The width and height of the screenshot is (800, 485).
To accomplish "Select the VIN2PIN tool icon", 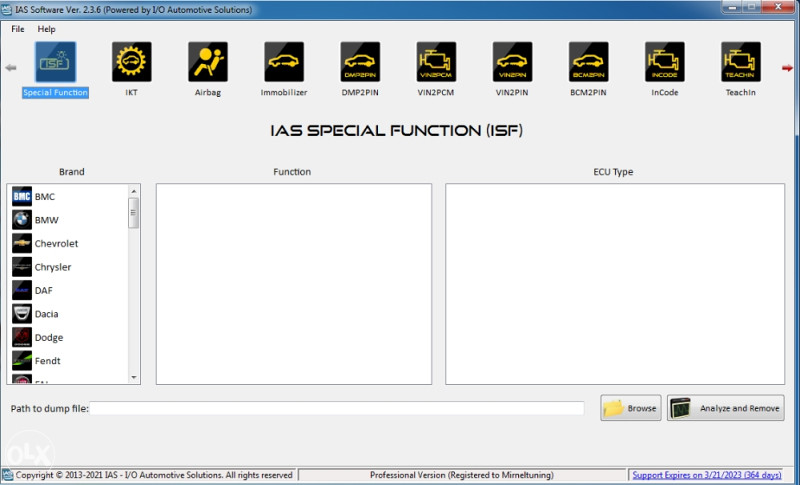I will [x=512, y=62].
